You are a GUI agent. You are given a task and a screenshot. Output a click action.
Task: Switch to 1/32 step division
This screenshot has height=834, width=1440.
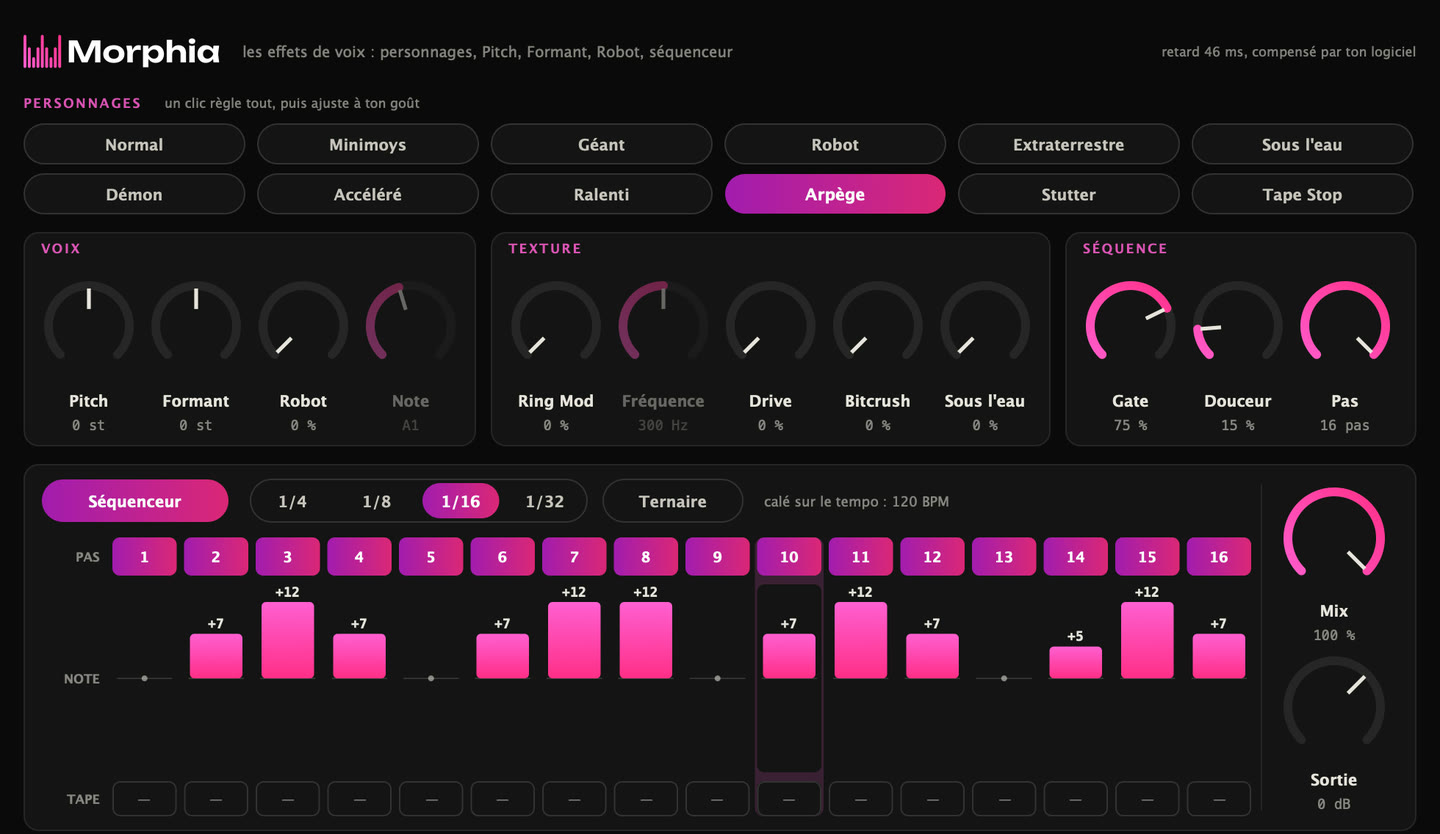(545, 501)
